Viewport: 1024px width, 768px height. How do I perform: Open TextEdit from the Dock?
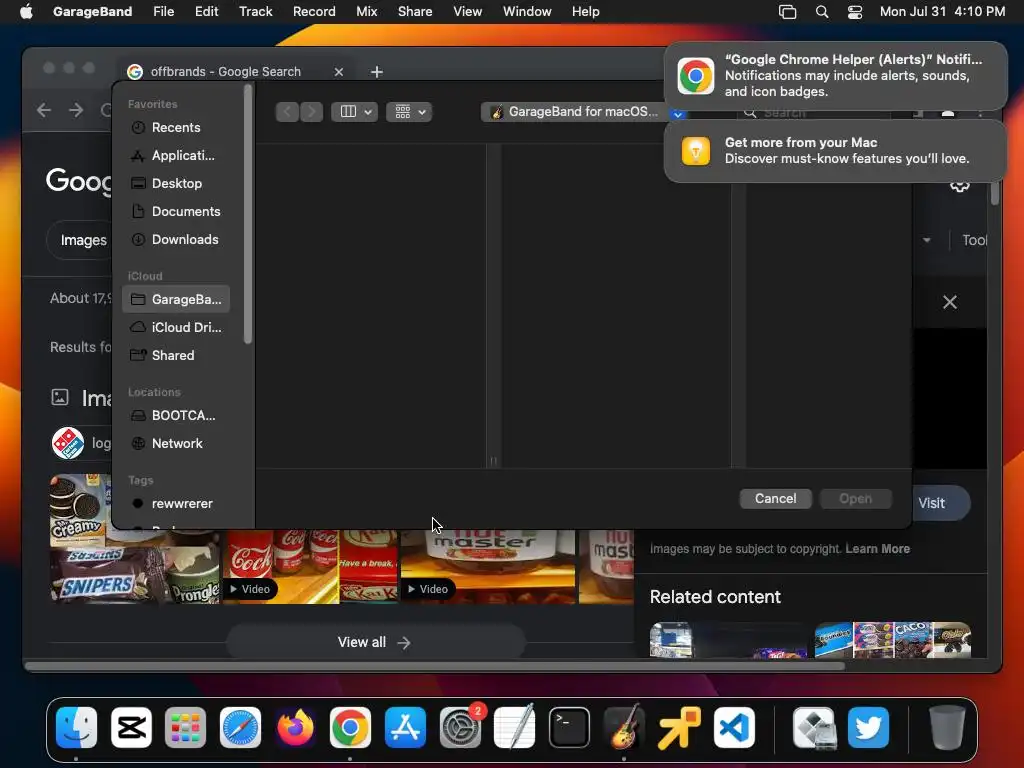click(515, 727)
